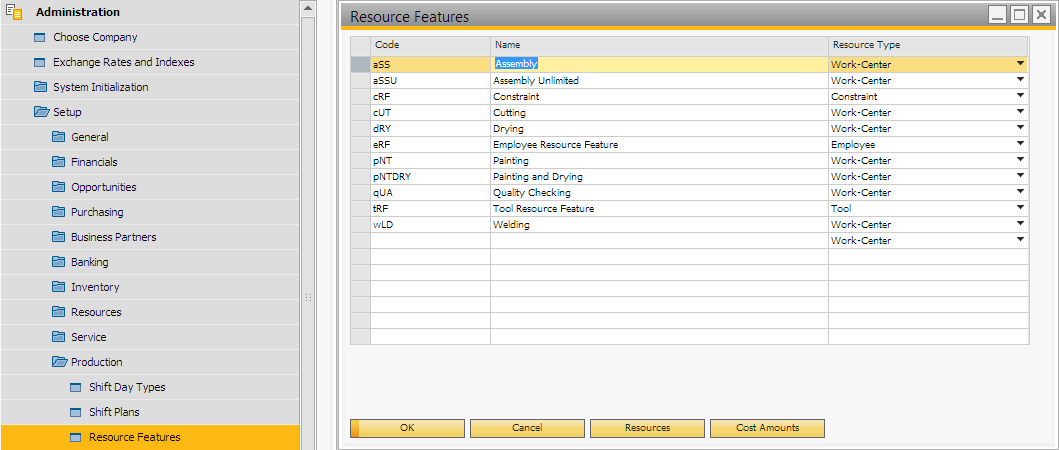
Task: Click the Cost Amounts button
Action: 767,428
